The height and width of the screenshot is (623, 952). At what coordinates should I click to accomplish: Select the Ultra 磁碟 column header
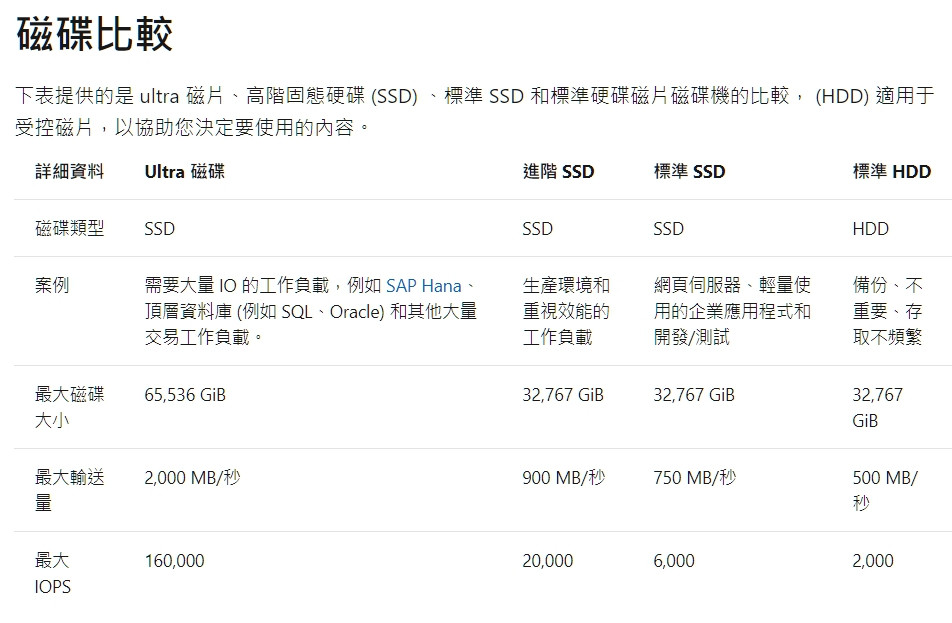pyautogui.click(x=185, y=172)
